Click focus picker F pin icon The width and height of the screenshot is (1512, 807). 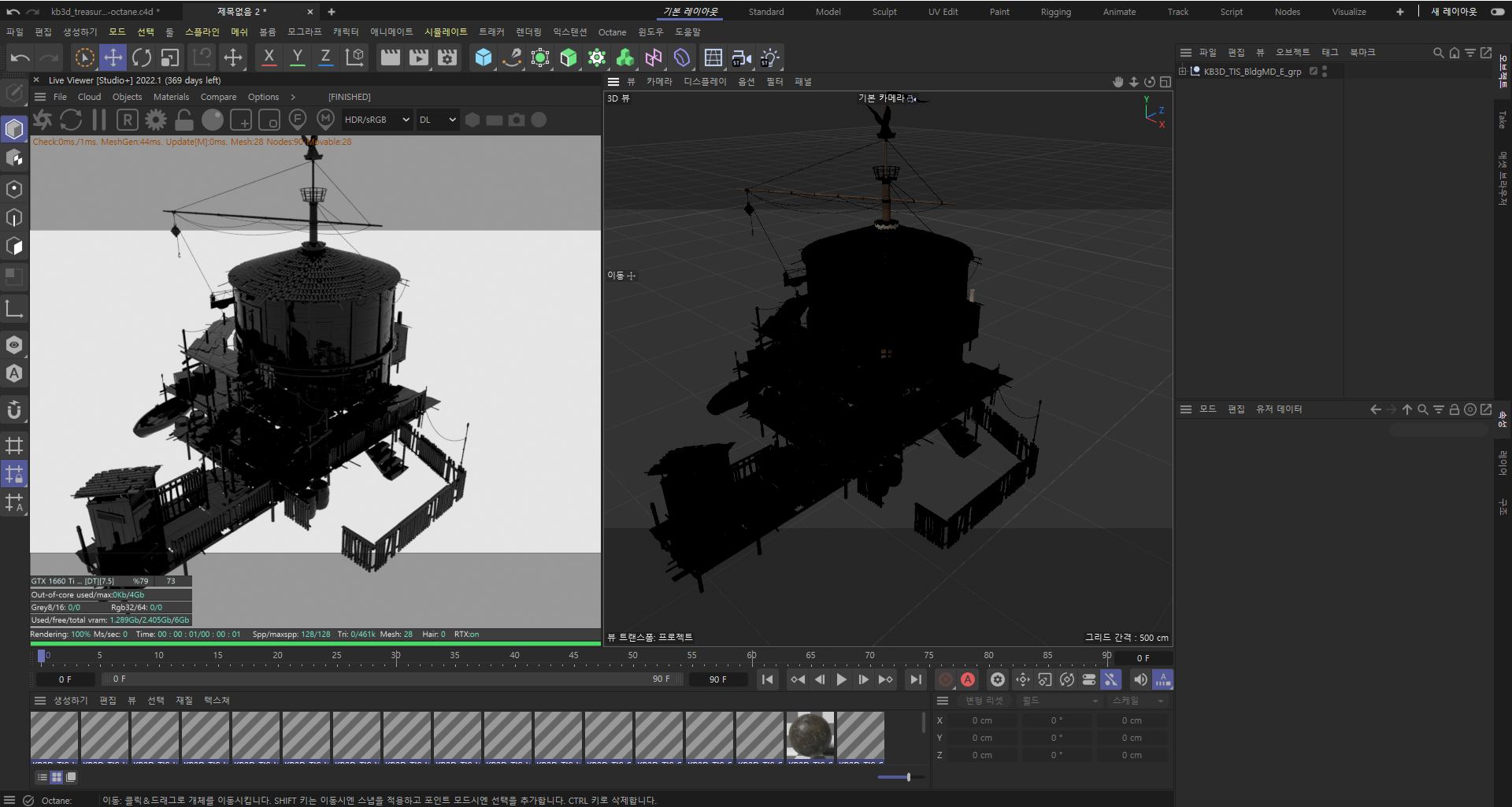click(x=297, y=120)
